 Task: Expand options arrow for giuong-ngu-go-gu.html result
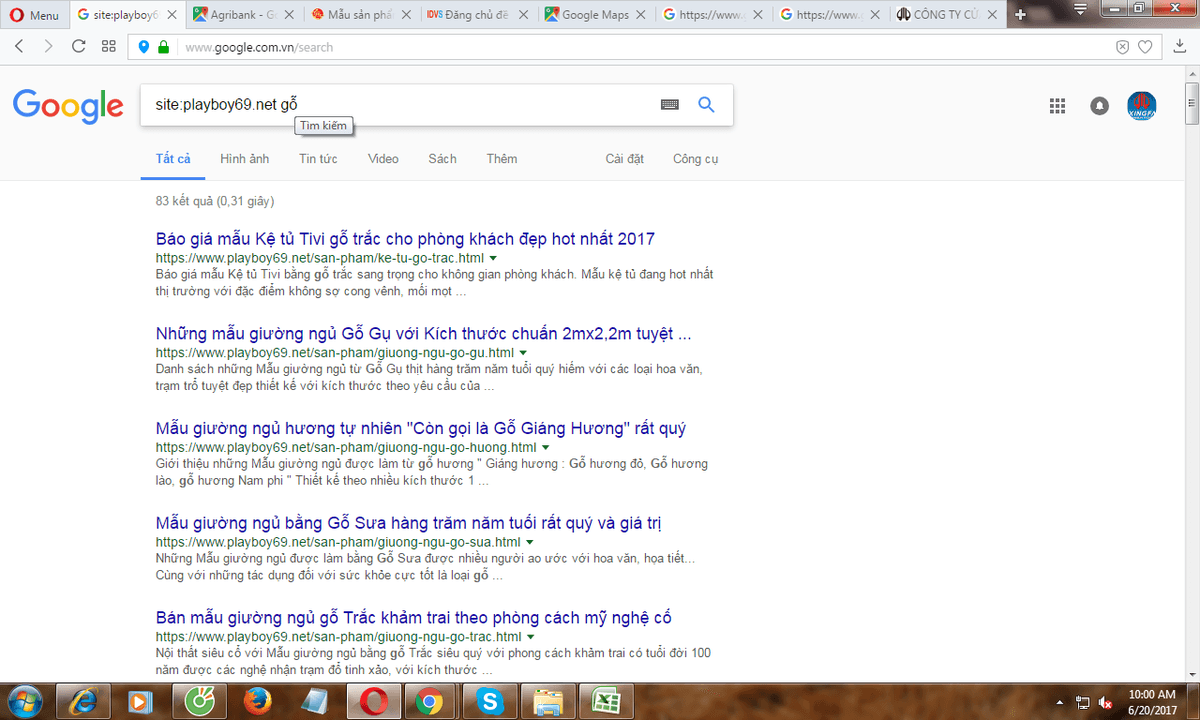click(523, 353)
